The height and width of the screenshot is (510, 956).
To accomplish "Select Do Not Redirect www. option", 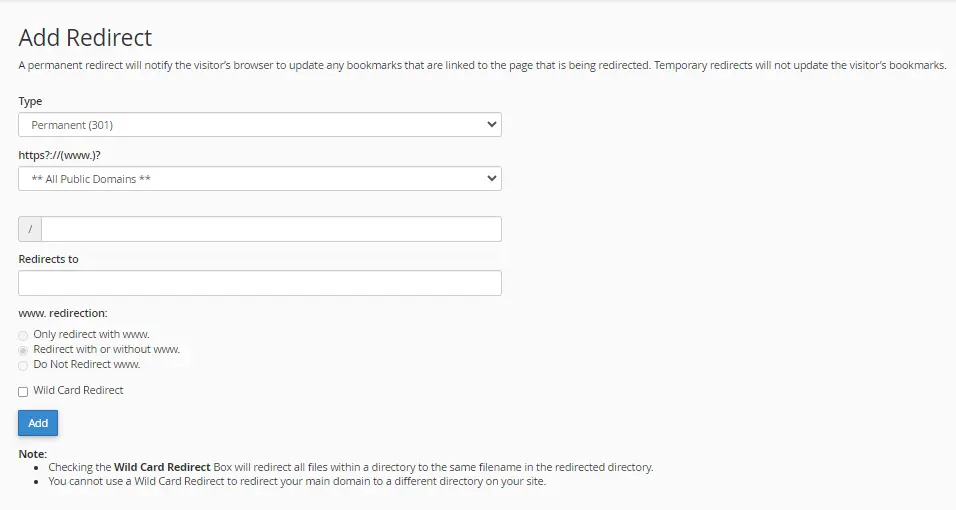I will point(23,365).
